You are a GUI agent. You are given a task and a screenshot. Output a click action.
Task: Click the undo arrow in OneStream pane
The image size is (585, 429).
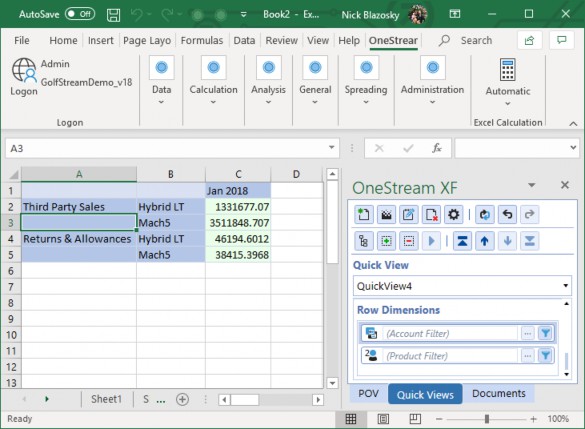click(507, 215)
